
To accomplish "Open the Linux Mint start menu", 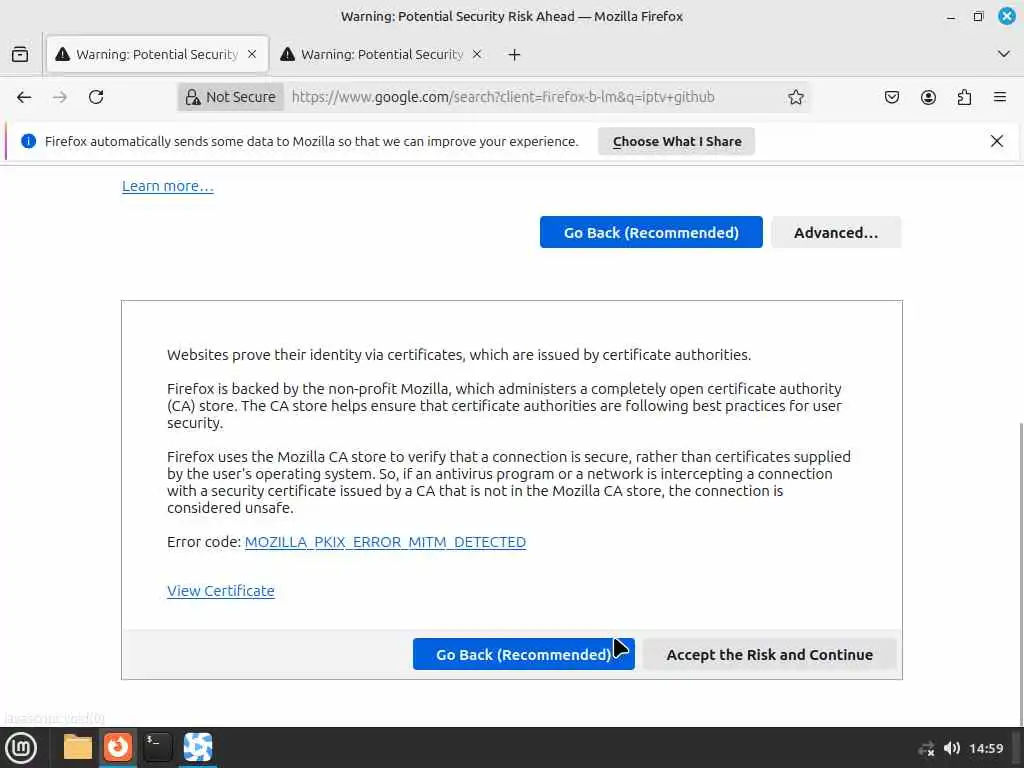I will coord(21,748).
